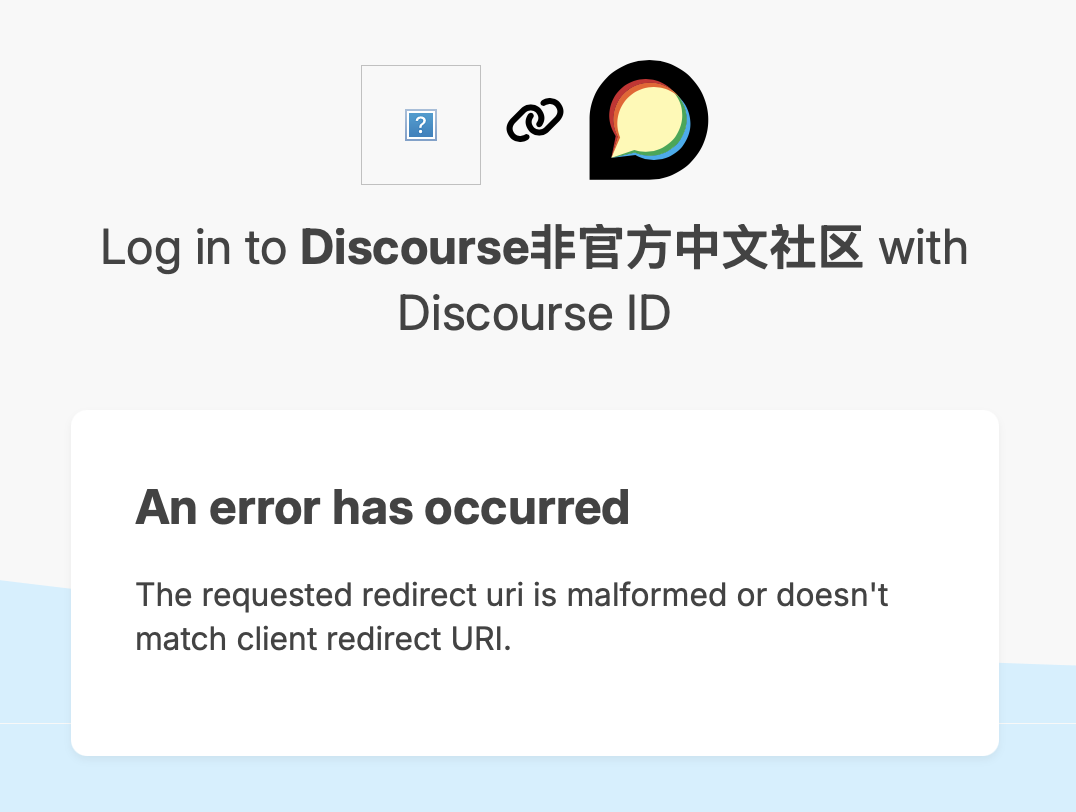Click the word 'with' in the heading
This screenshot has width=1076, height=812.
point(923,248)
